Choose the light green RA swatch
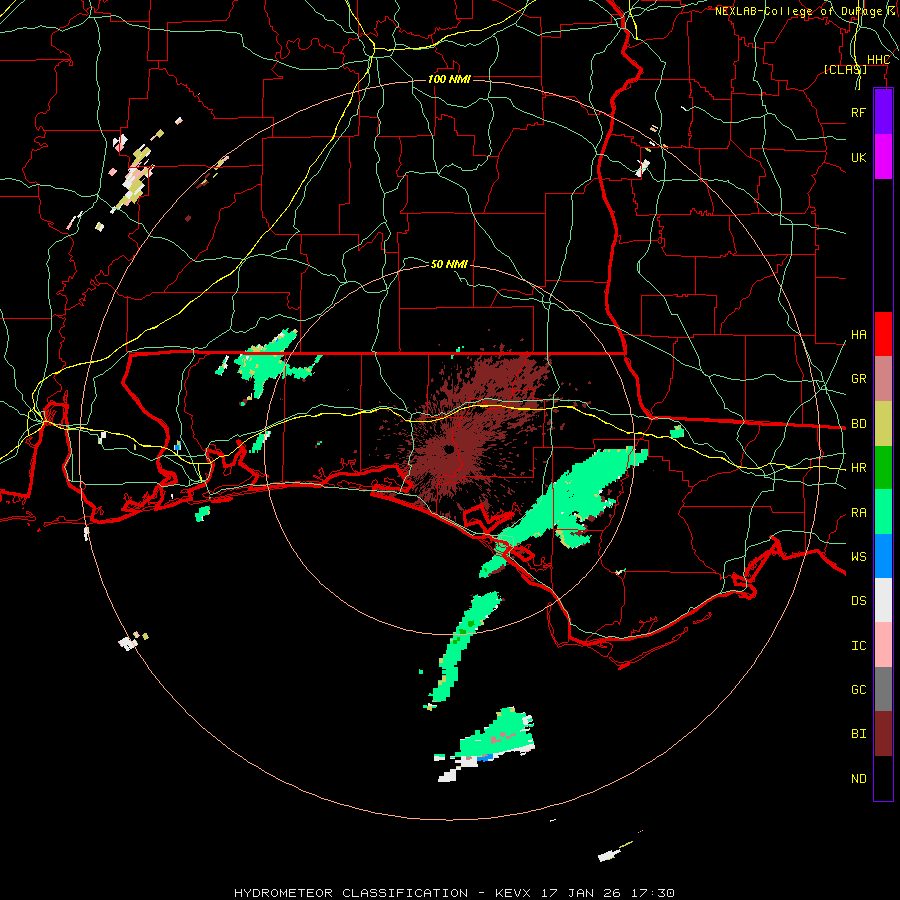900x900 pixels. coord(883,512)
